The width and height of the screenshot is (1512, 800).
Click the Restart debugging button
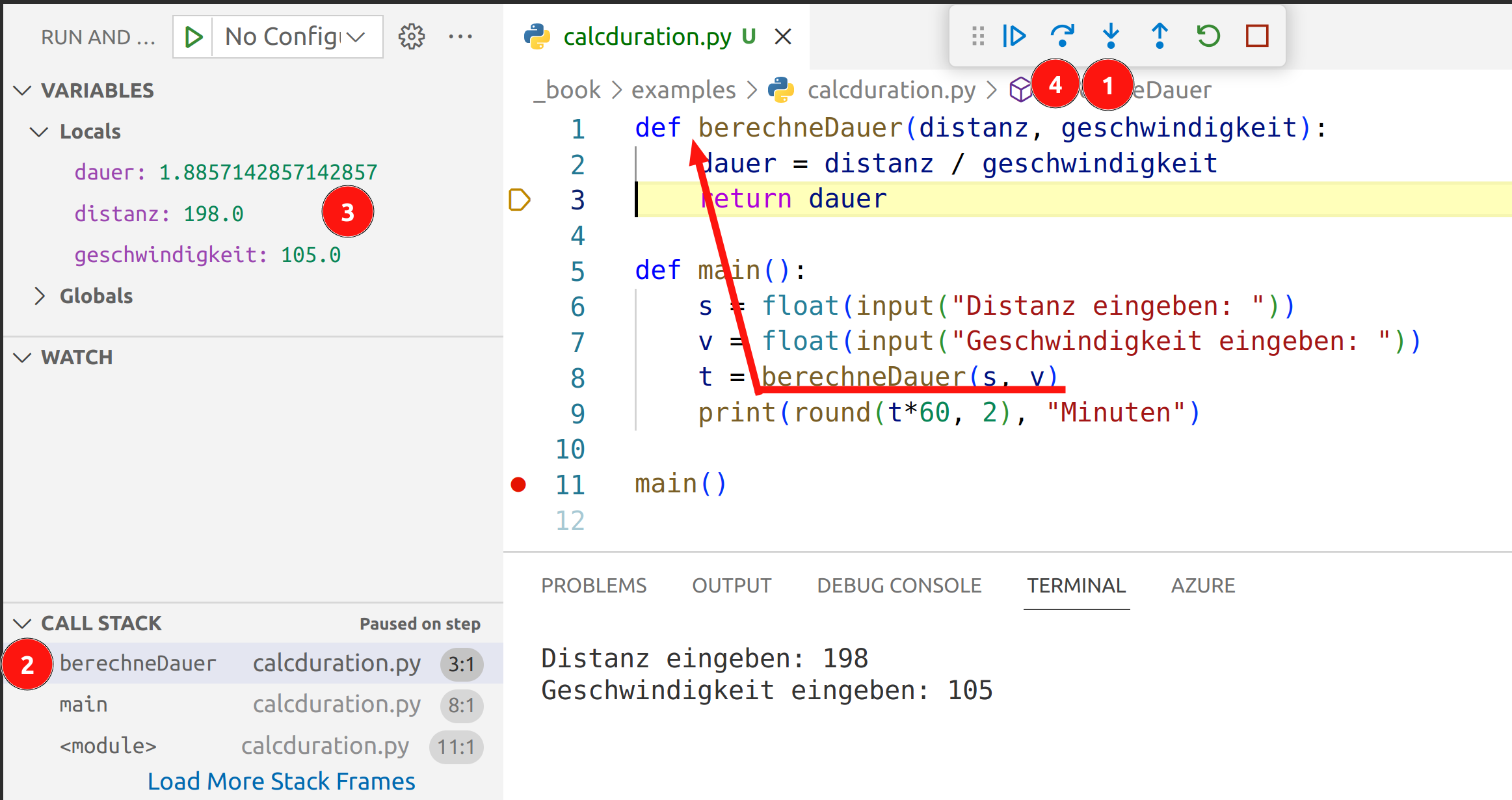[1208, 36]
